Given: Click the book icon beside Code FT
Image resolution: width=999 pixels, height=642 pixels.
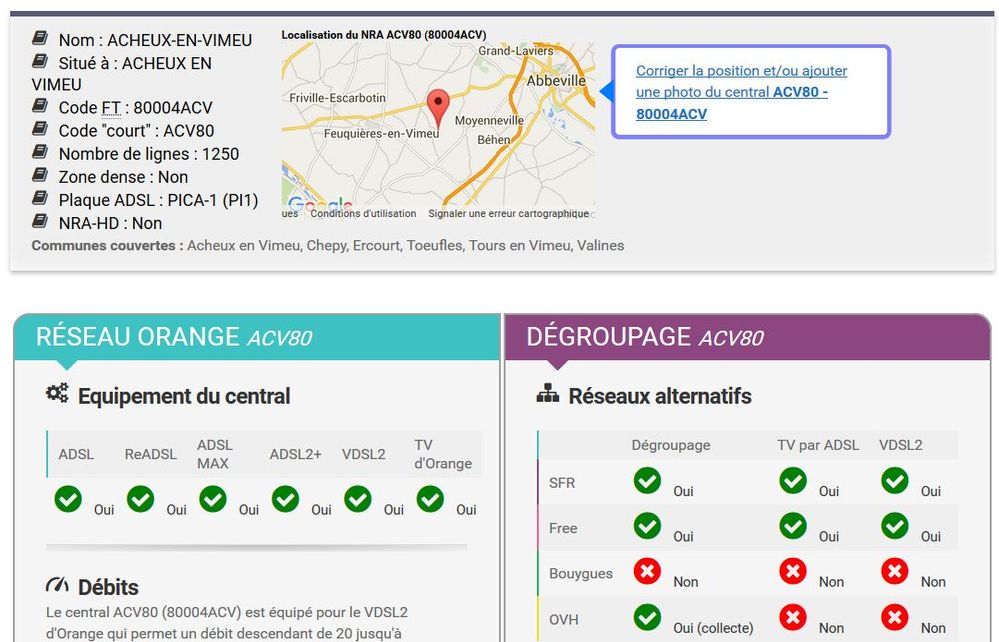Looking at the screenshot, I should click(40, 106).
